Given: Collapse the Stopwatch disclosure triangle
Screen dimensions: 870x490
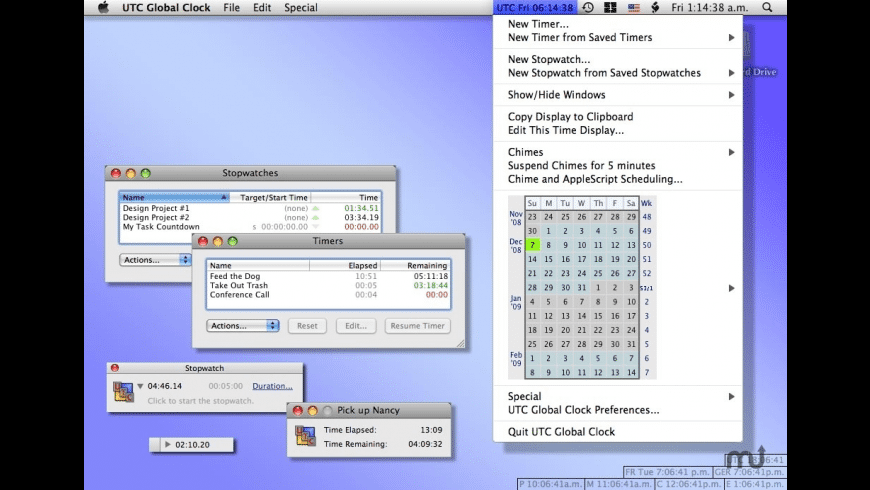Looking at the screenshot, I should pos(141,386).
